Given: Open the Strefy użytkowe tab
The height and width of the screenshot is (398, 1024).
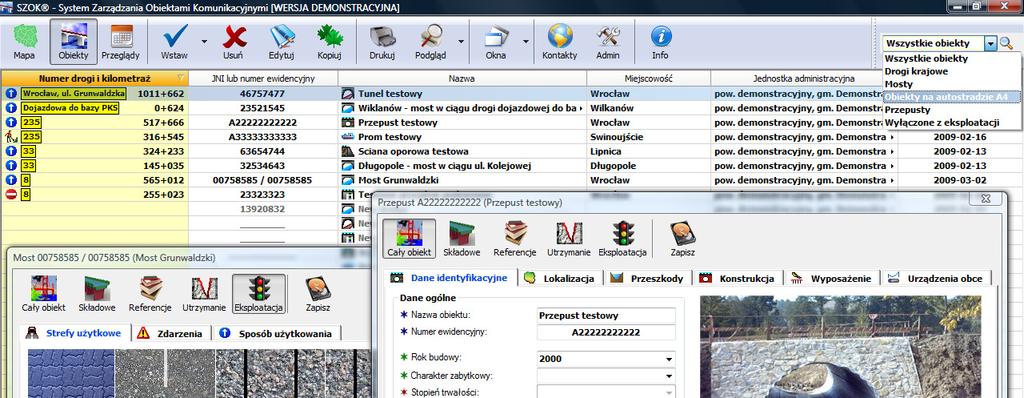Looking at the screenshot, I should click(74, 333).
